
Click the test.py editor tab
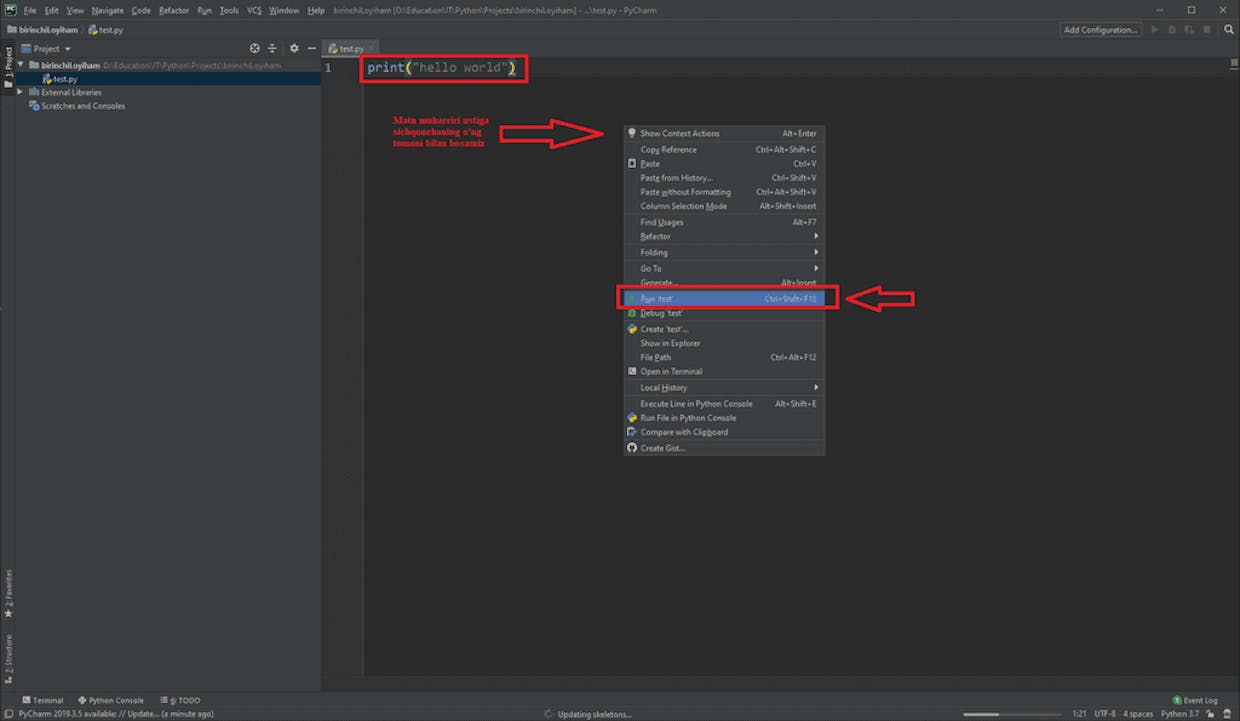[351, 48]
